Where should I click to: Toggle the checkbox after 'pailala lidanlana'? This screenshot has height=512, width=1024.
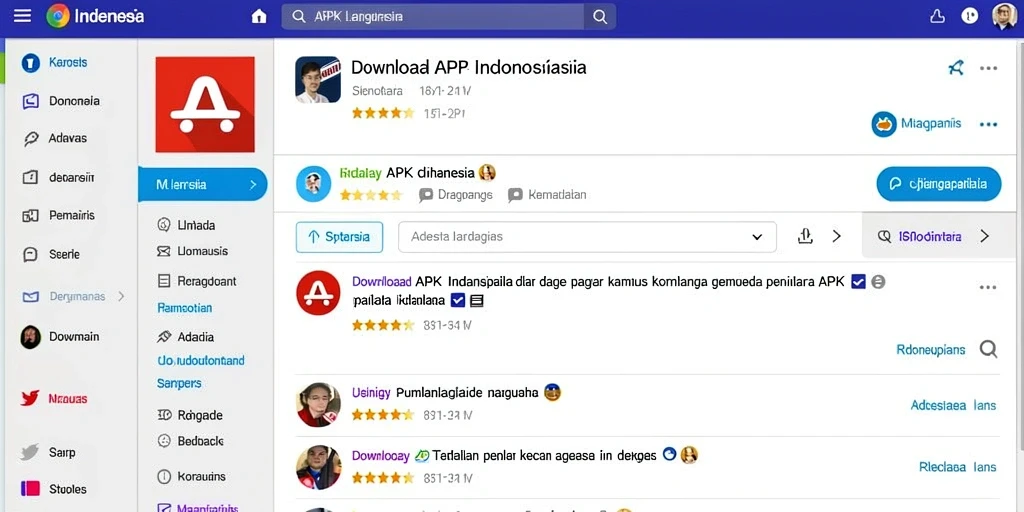tap(458, 300)
